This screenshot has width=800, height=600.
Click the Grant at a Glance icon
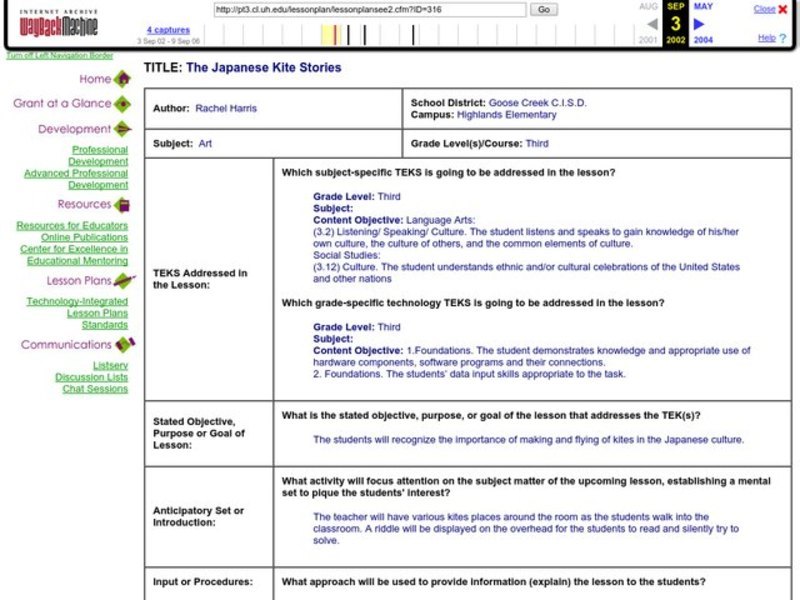pos(122,104)
